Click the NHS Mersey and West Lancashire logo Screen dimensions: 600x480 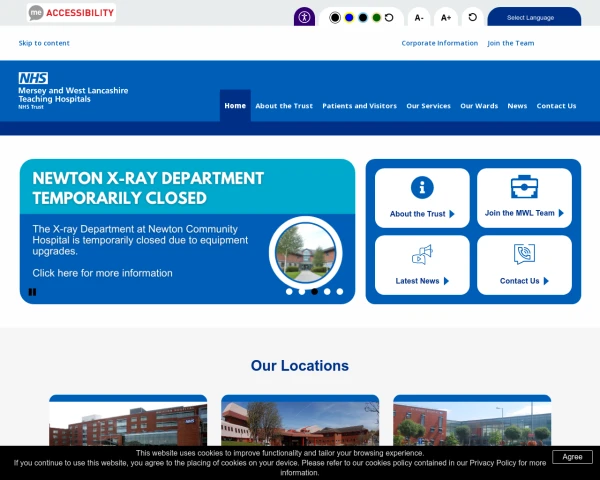[x=73, y=91]
